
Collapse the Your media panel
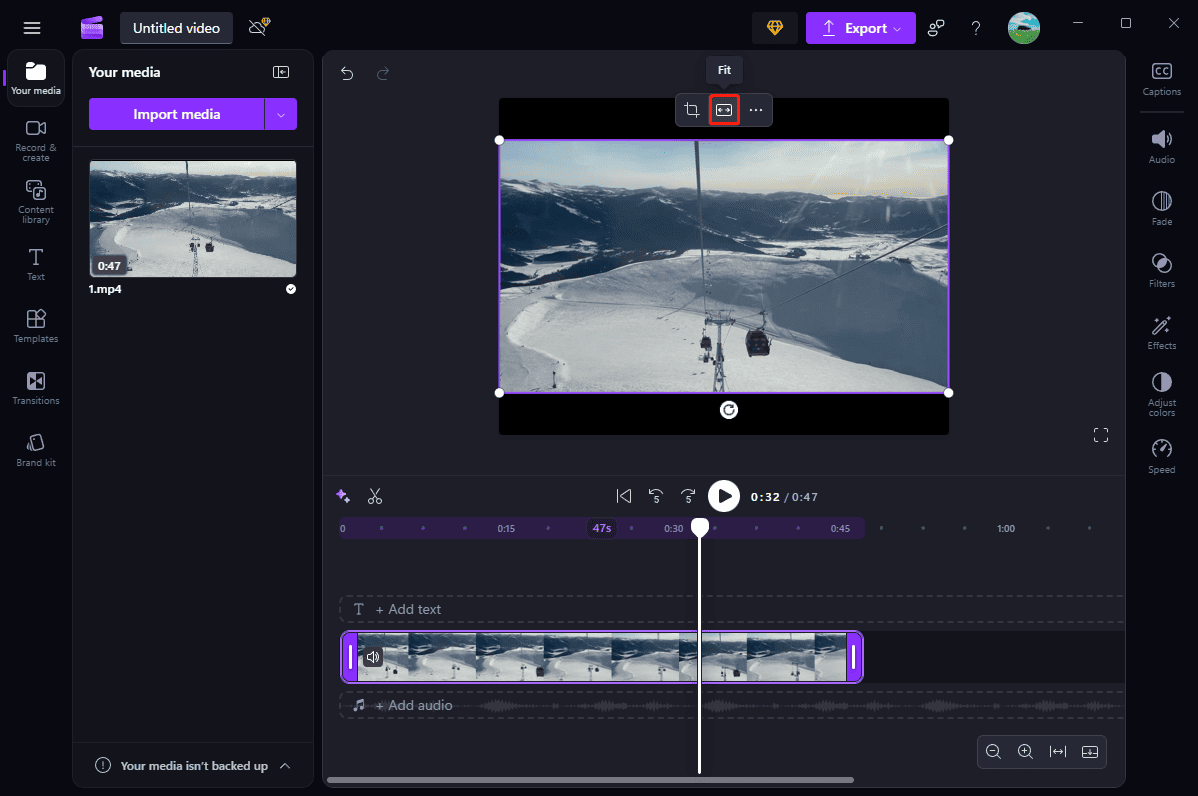(x=281, y=72)
